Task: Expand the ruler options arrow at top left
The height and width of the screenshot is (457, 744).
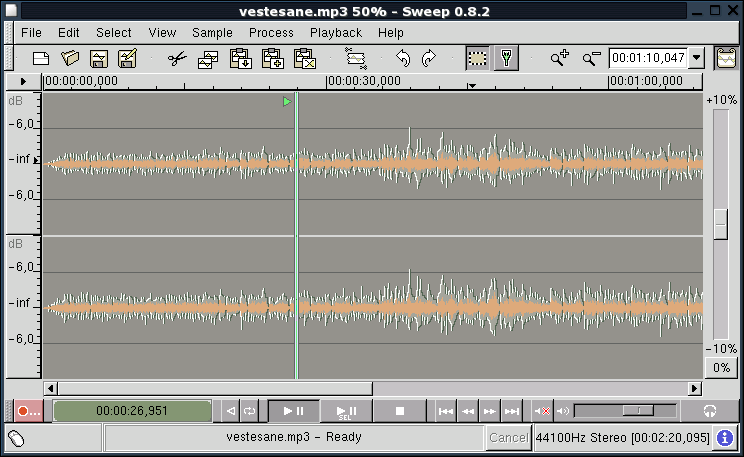Action: click(x=24, y=82)
